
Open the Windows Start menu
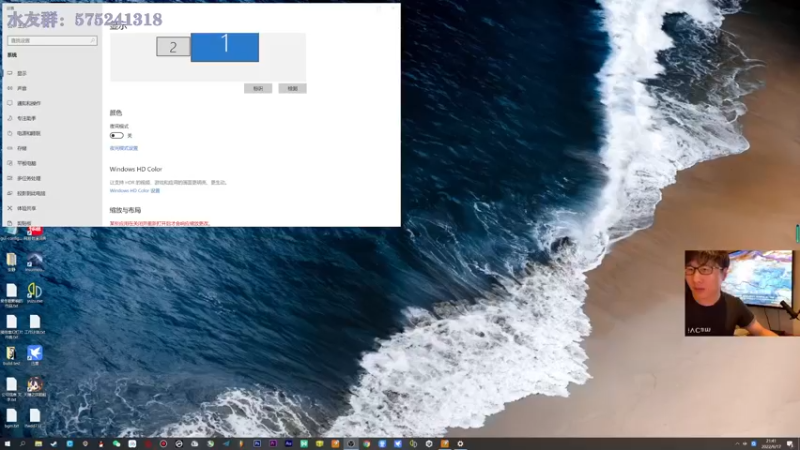click(7, 444)
